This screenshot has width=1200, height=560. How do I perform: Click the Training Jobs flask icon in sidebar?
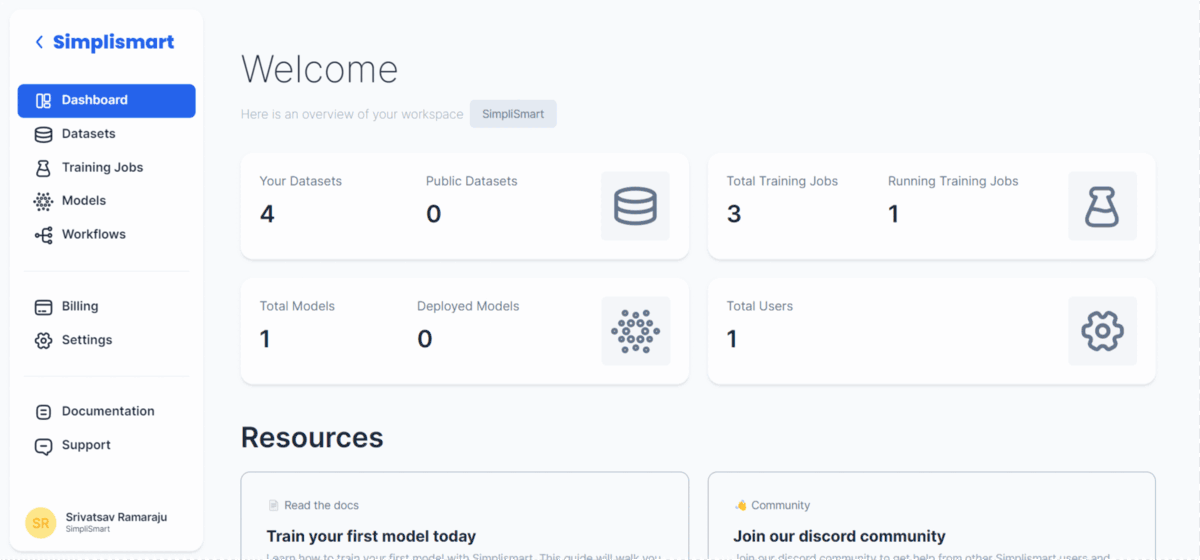(43, 168)
